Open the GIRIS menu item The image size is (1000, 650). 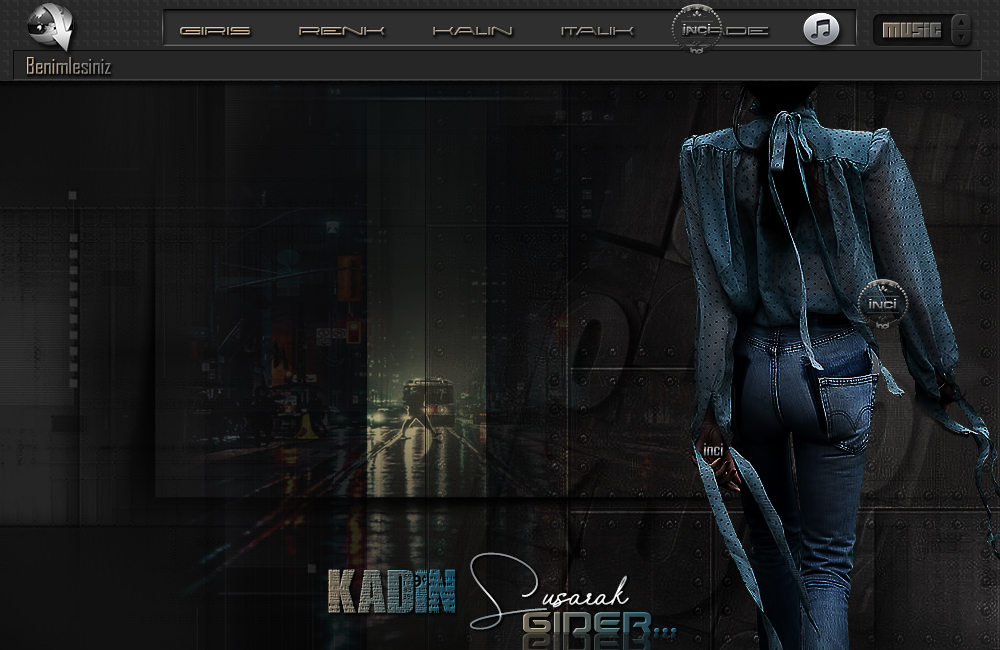[x=215, y=31]
